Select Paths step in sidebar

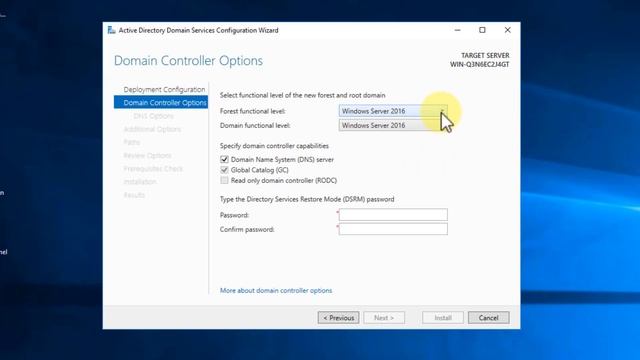132,142
